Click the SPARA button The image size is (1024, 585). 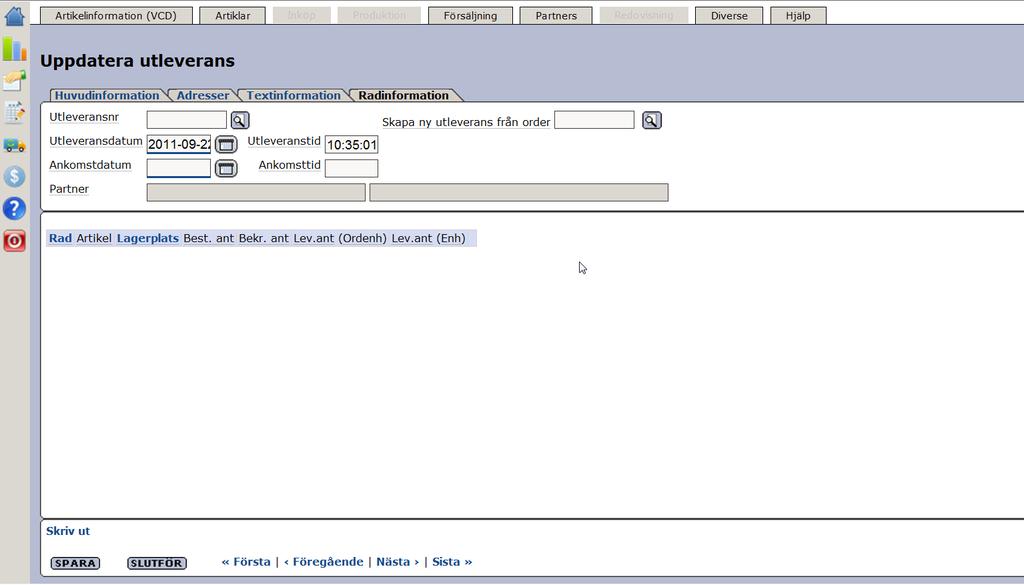click(75, 563)
